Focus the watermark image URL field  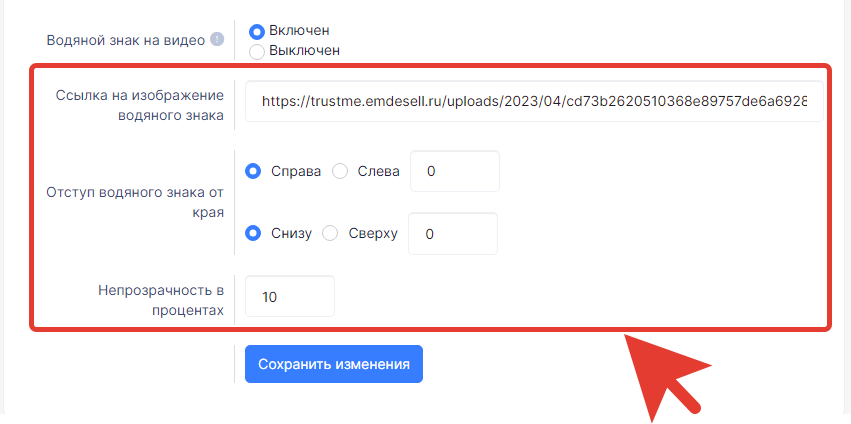click(x=534, y=101)
